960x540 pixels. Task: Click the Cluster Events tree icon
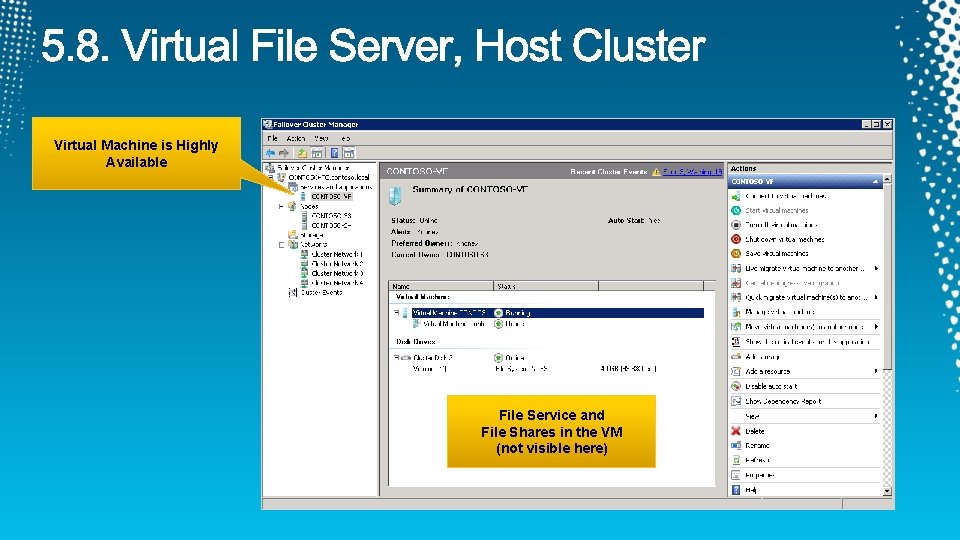(293, 293)
